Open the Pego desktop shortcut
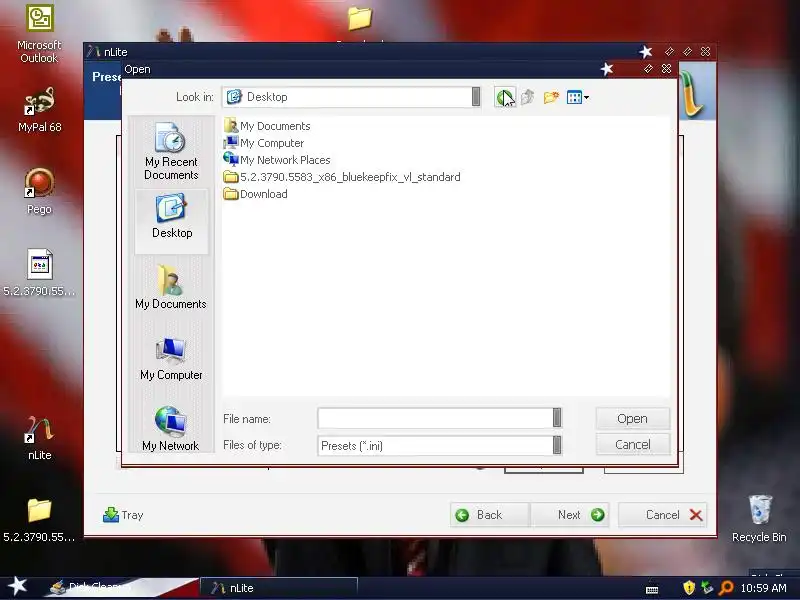 click(39, 191)
